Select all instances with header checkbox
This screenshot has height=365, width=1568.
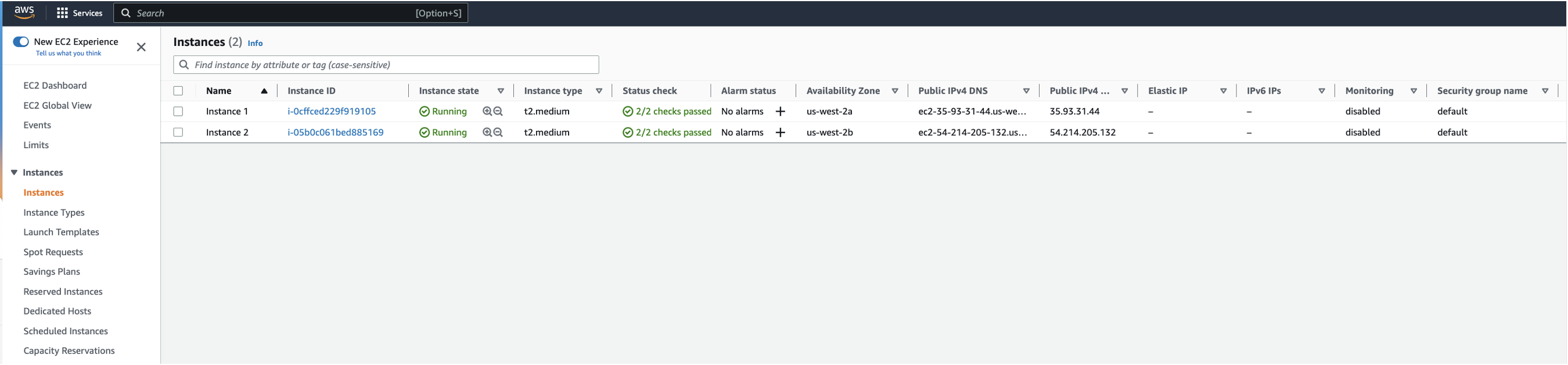pos(178,91)
